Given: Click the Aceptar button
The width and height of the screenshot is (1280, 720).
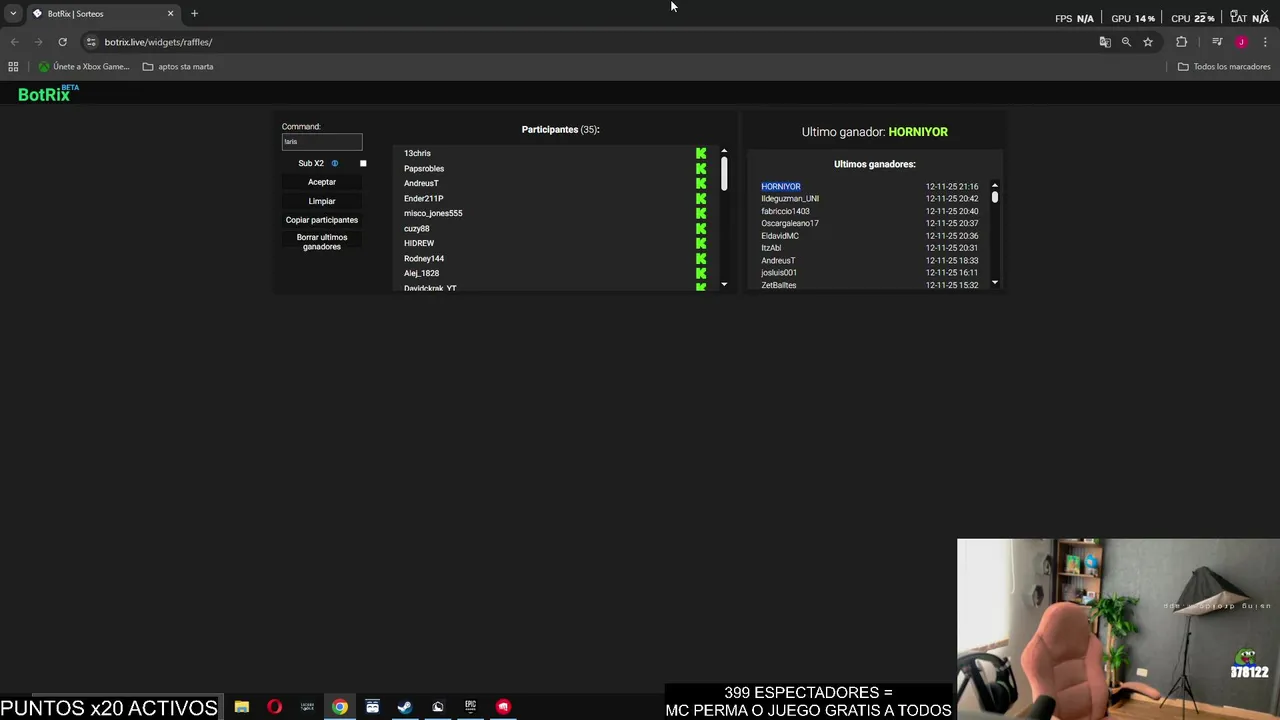Looking at the screenshot, I should (322, 182).
